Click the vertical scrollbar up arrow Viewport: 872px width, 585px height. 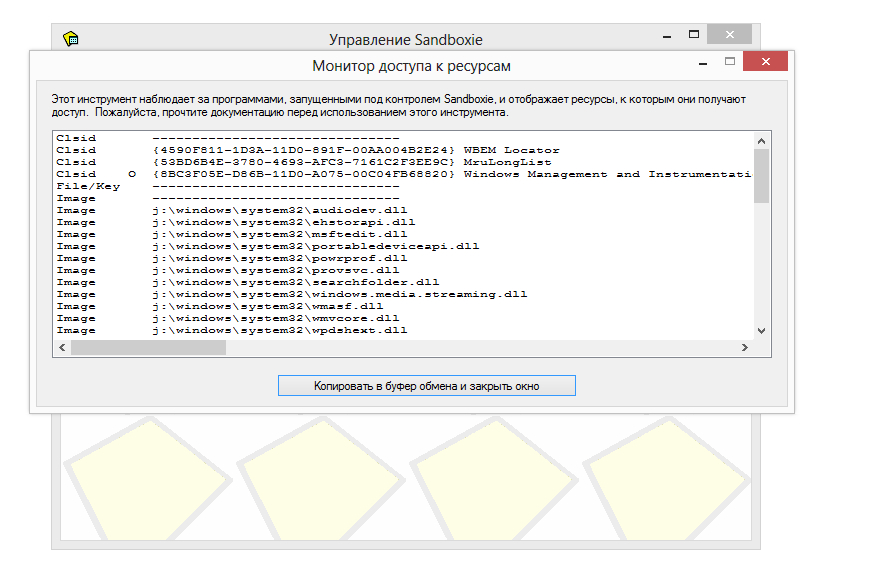[x=761, y=139]
